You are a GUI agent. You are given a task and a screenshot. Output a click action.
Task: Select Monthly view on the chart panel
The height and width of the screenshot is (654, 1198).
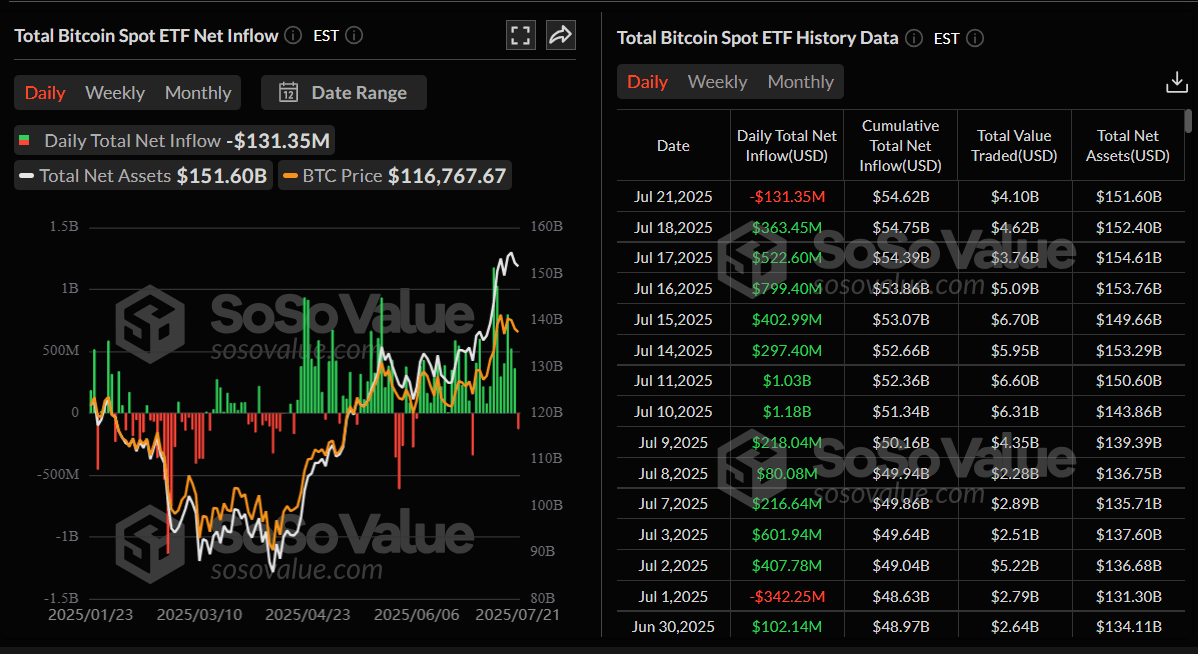[197, 92]
